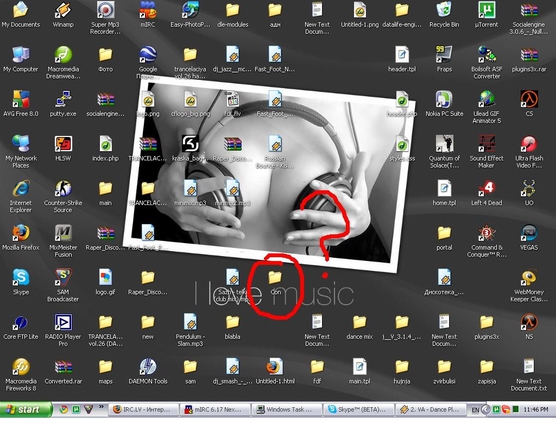Expand Quick Launch overflow chevron
This screenshot has width=556, height=435.
(101, 406)
